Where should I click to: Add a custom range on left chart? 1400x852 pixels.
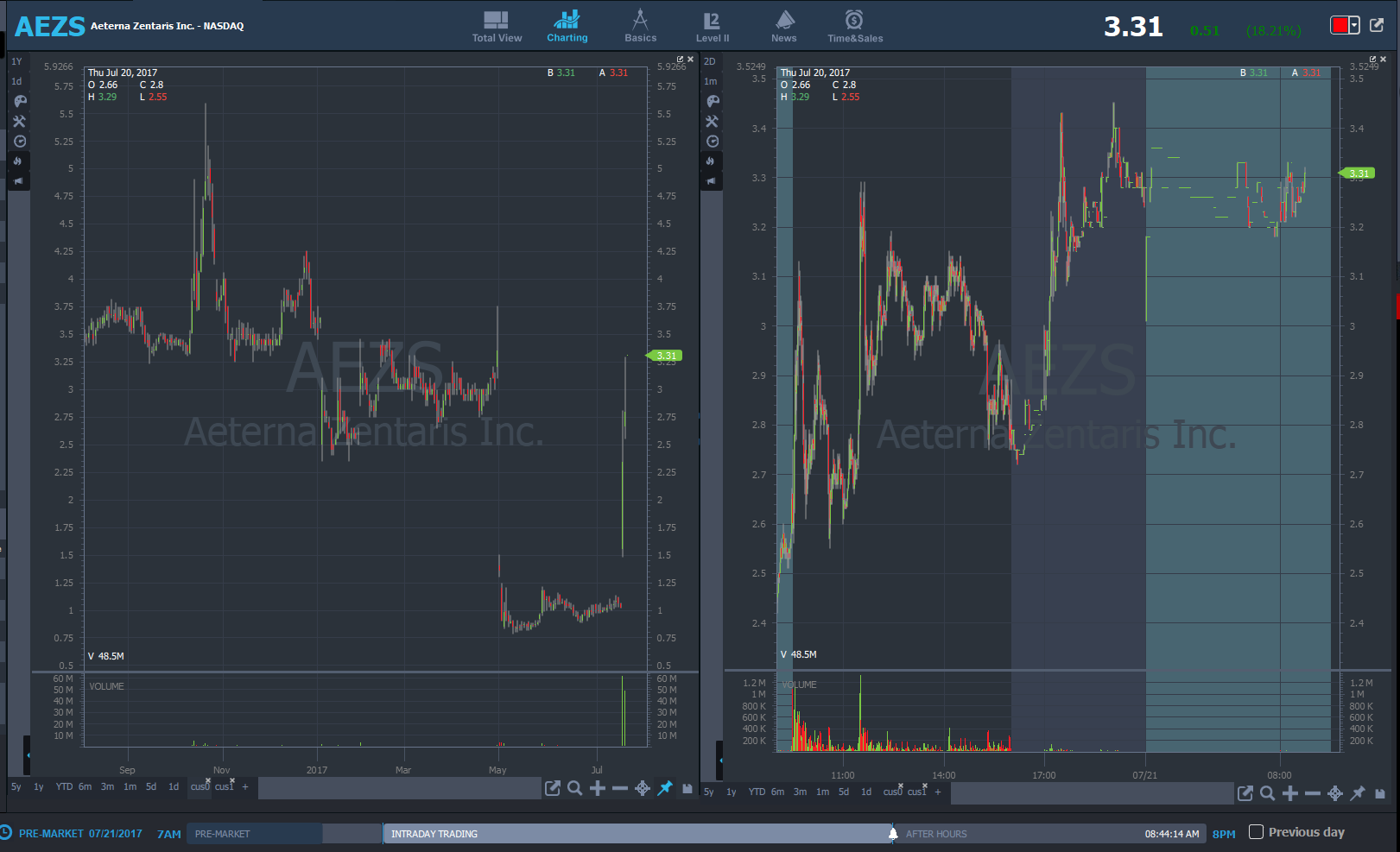point(245,787)
